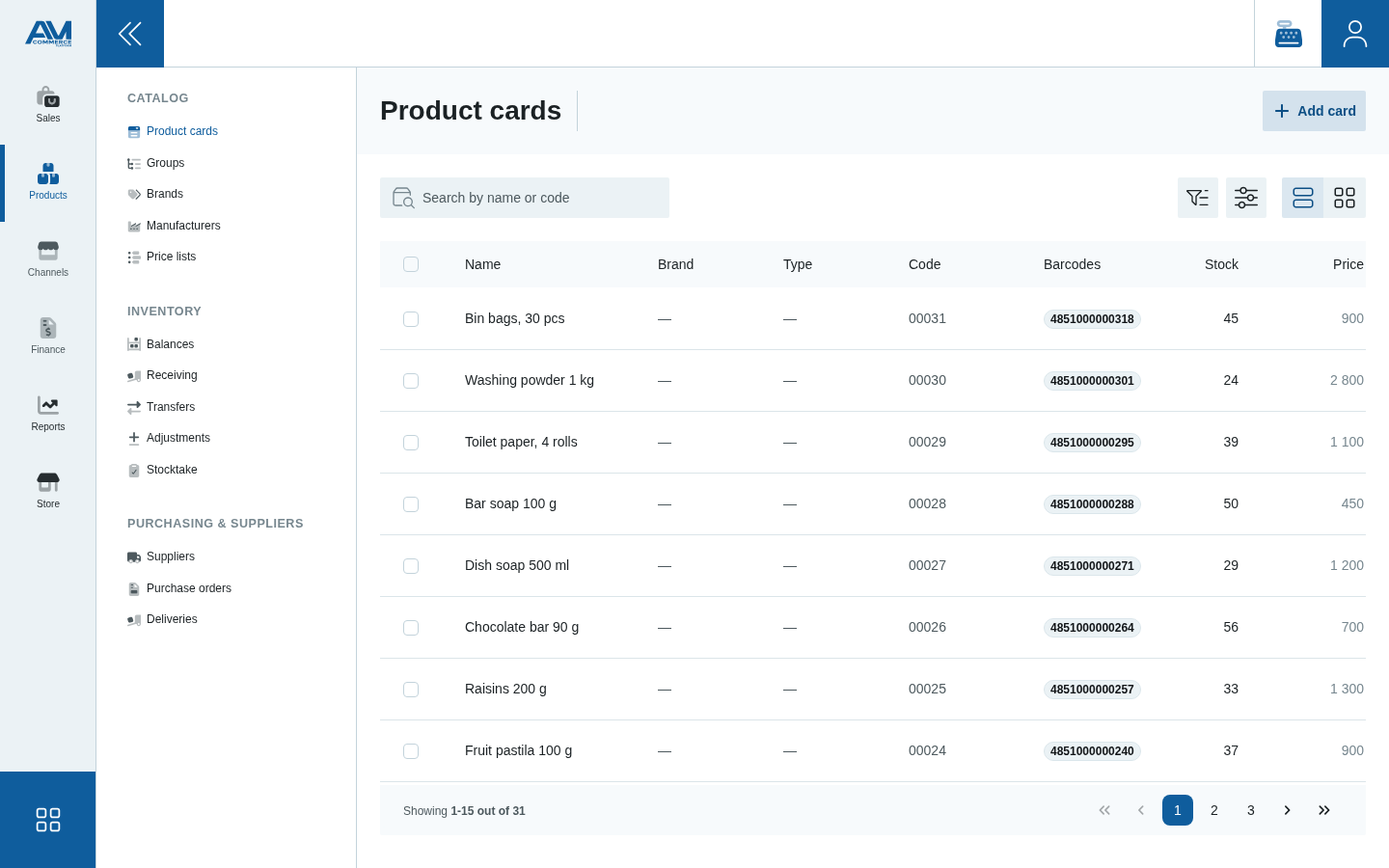Image resolution: width=1389 pixels, height=868 pixels.
Task: Open the Adjustments link
Action: pos(169,438)
